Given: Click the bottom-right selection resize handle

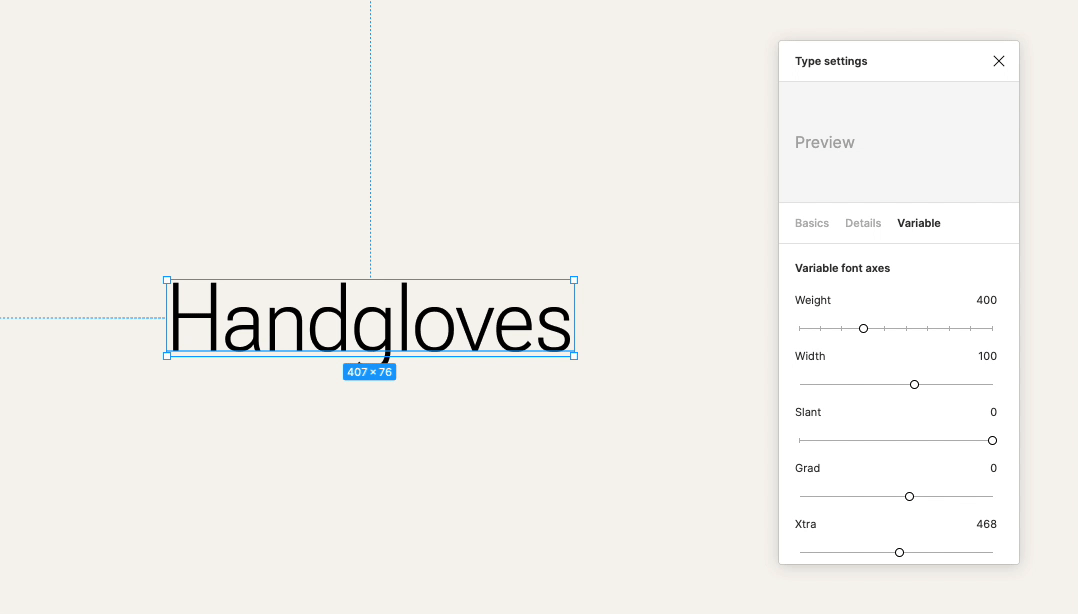Looking at the screenshot, I should pos(574,356).
